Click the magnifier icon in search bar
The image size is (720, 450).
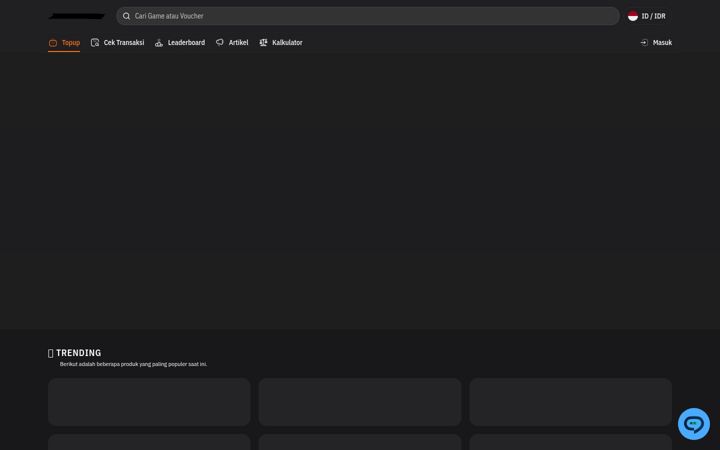(x=126, y=16)
